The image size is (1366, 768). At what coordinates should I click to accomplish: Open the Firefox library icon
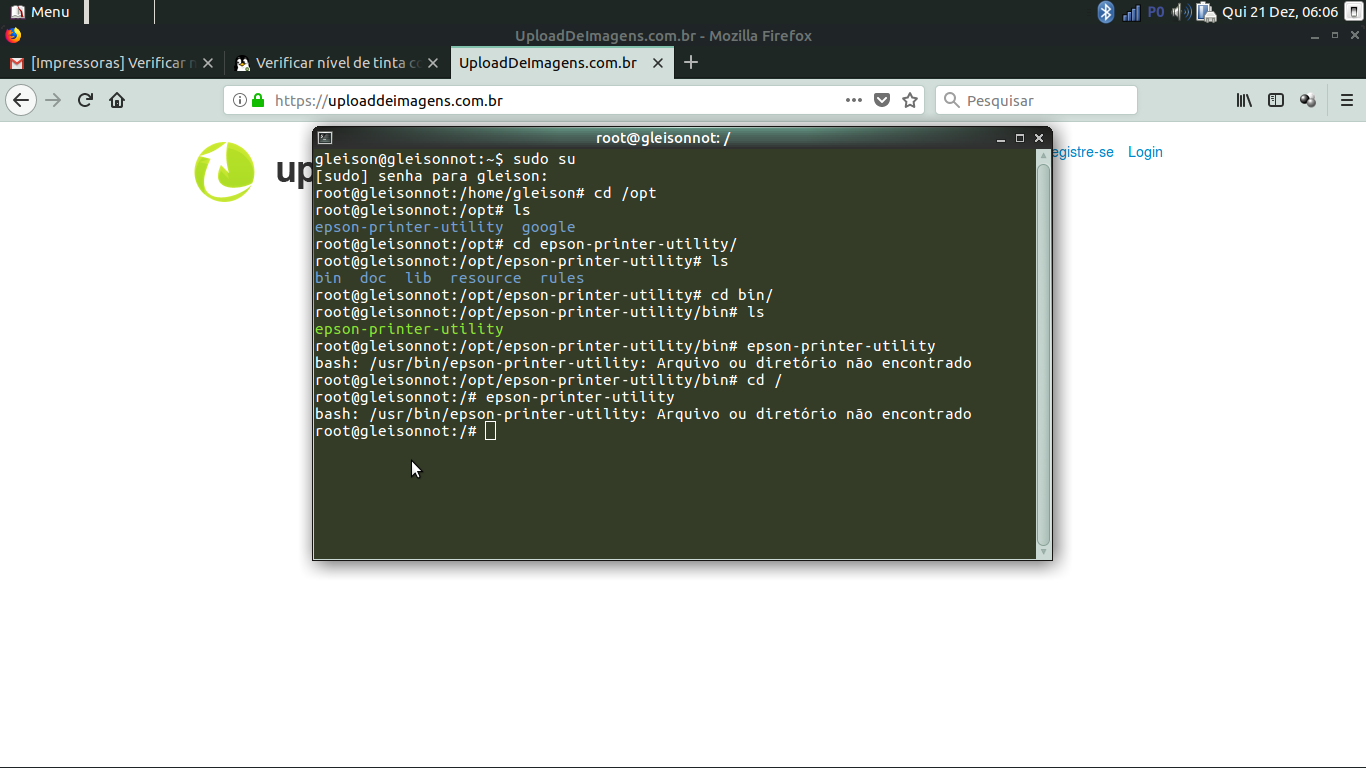pyautogui.click(x=1244, y=100)
